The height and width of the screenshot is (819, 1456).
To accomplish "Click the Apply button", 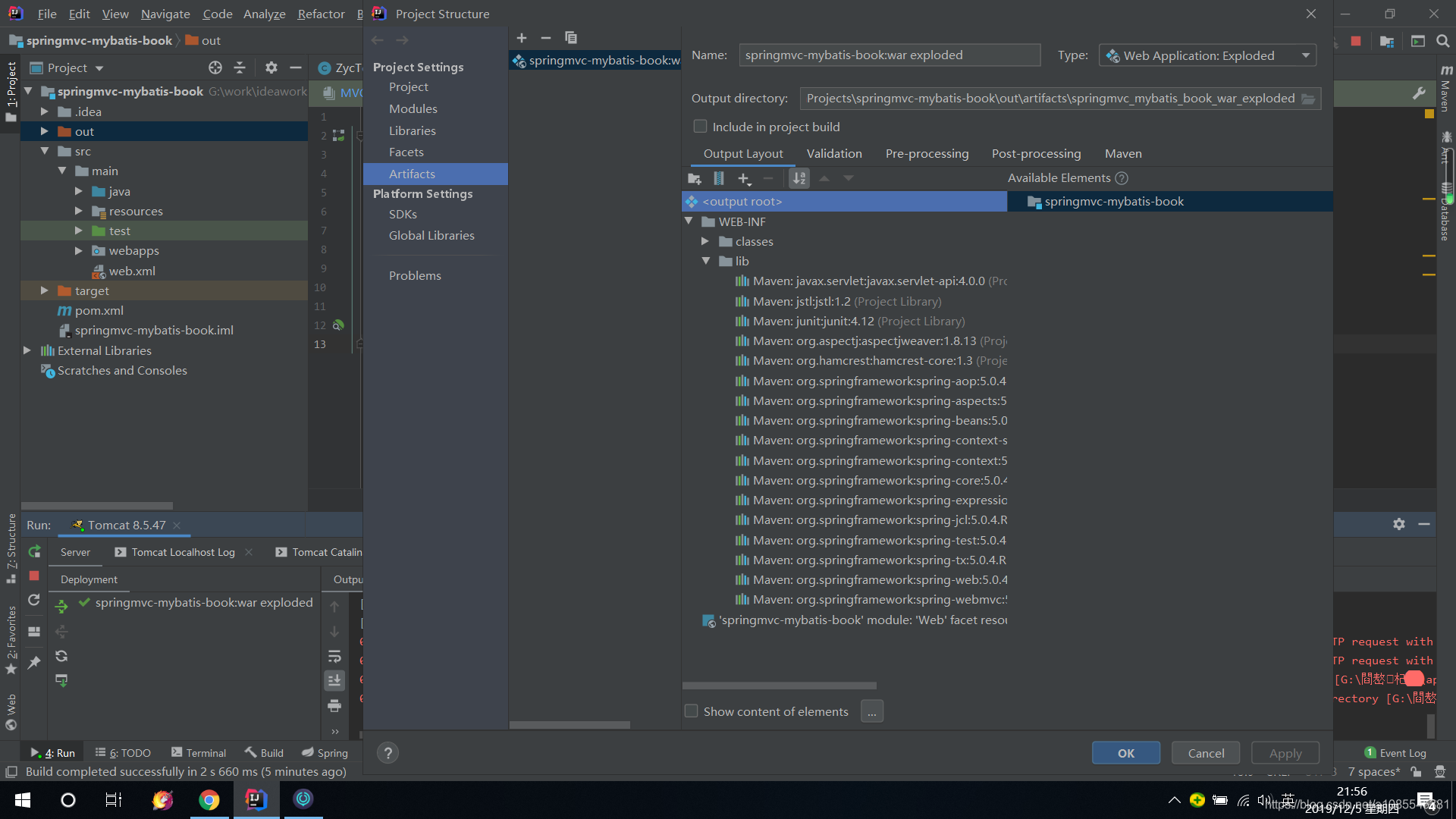I will click(x=1285, y=753).
